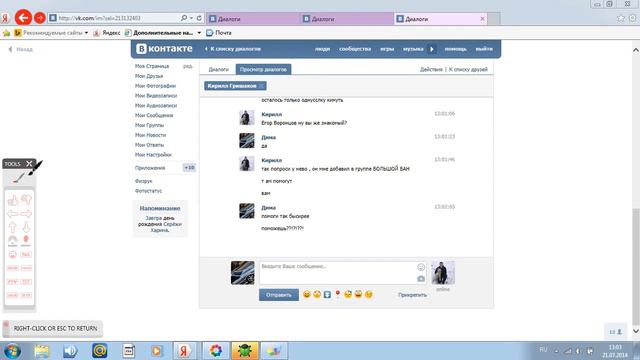Select the right arrow stamp in TOOLS panel

[x=26, y=214]
